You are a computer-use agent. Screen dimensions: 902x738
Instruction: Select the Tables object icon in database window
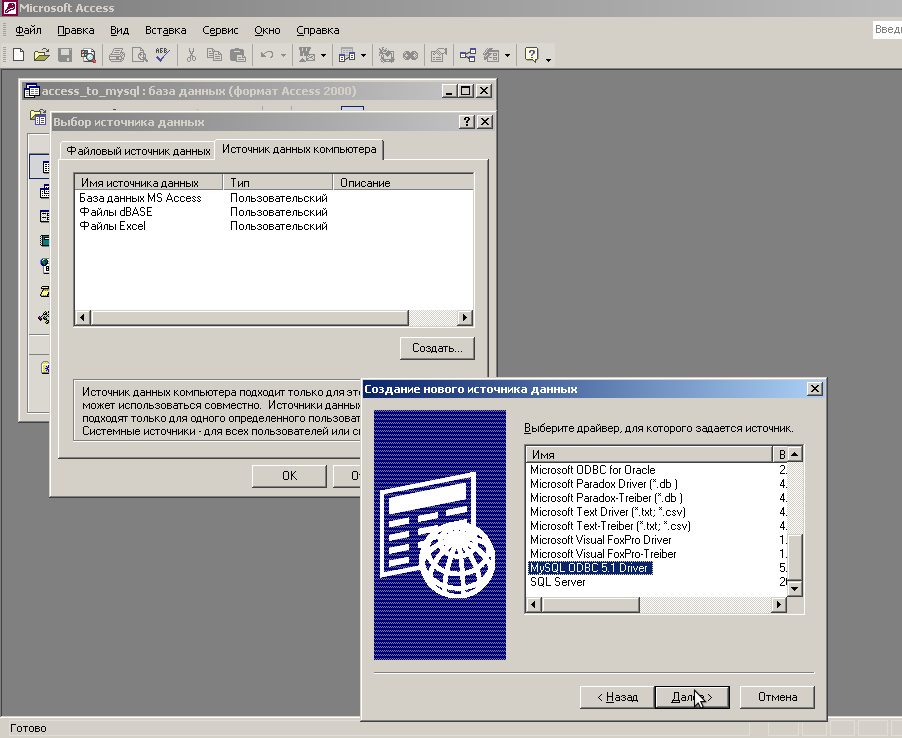44,167
